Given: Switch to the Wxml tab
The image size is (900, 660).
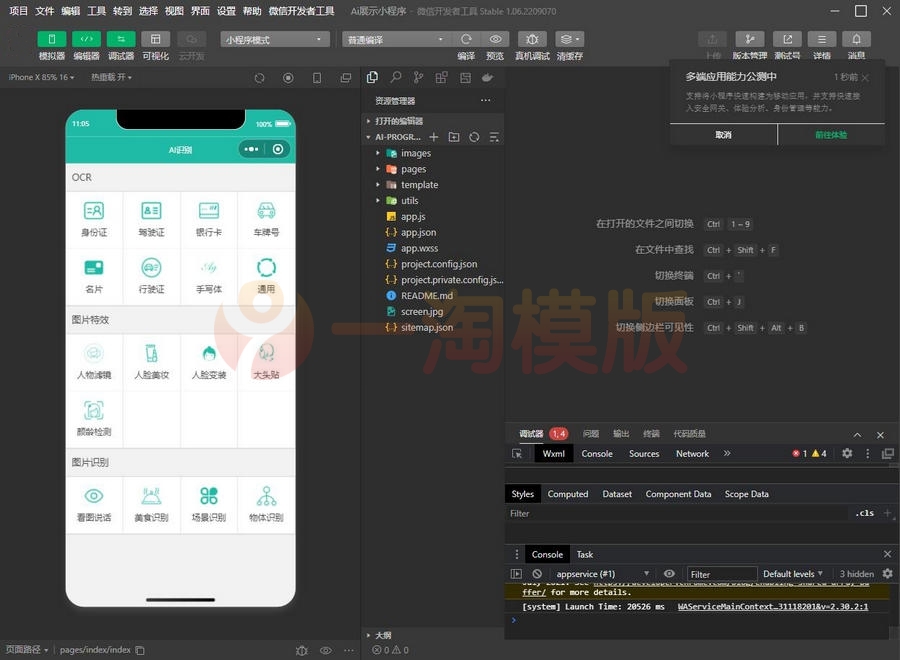Looking at the screenshot, I should [553, 453].
